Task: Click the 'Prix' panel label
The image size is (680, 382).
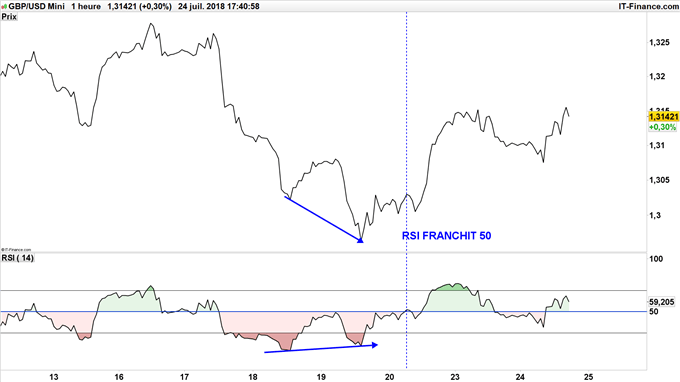Action: coord(9,17)
